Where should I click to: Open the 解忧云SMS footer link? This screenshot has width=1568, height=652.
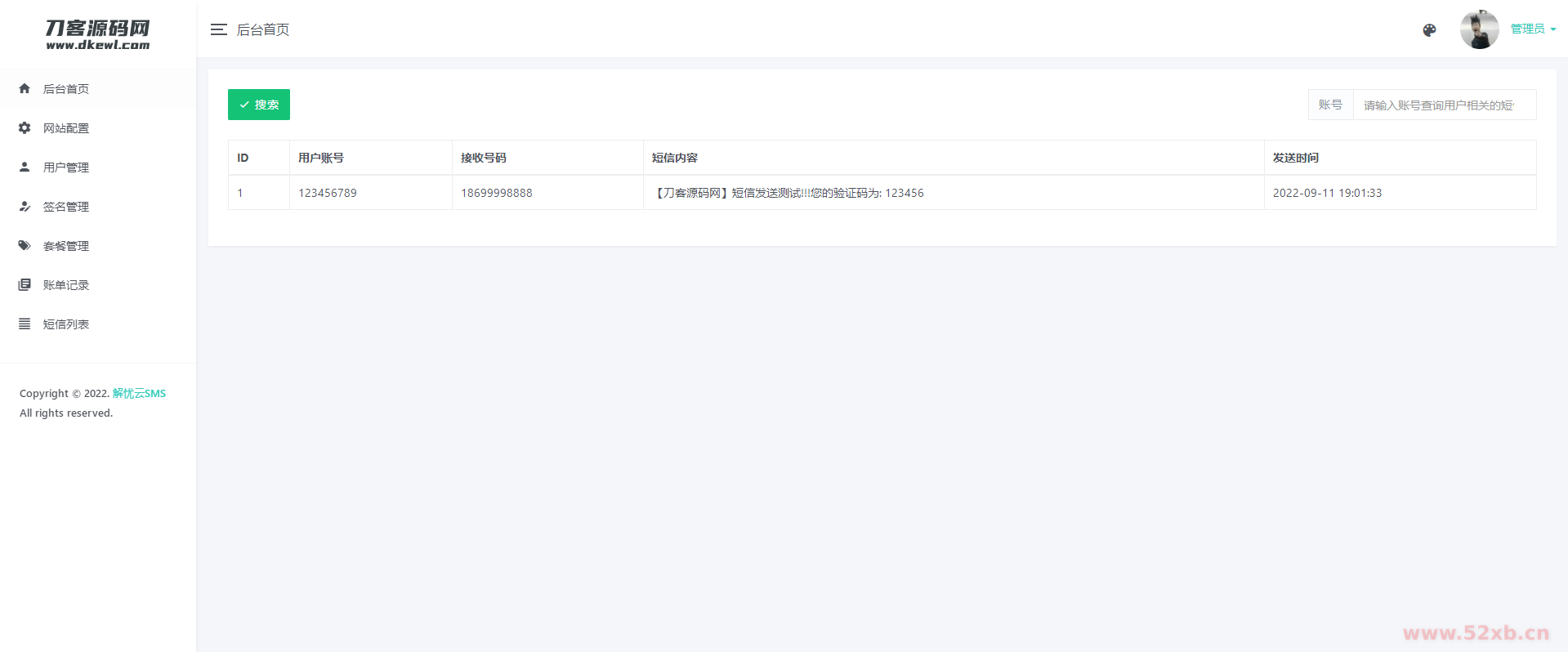(x=139, y=393)
